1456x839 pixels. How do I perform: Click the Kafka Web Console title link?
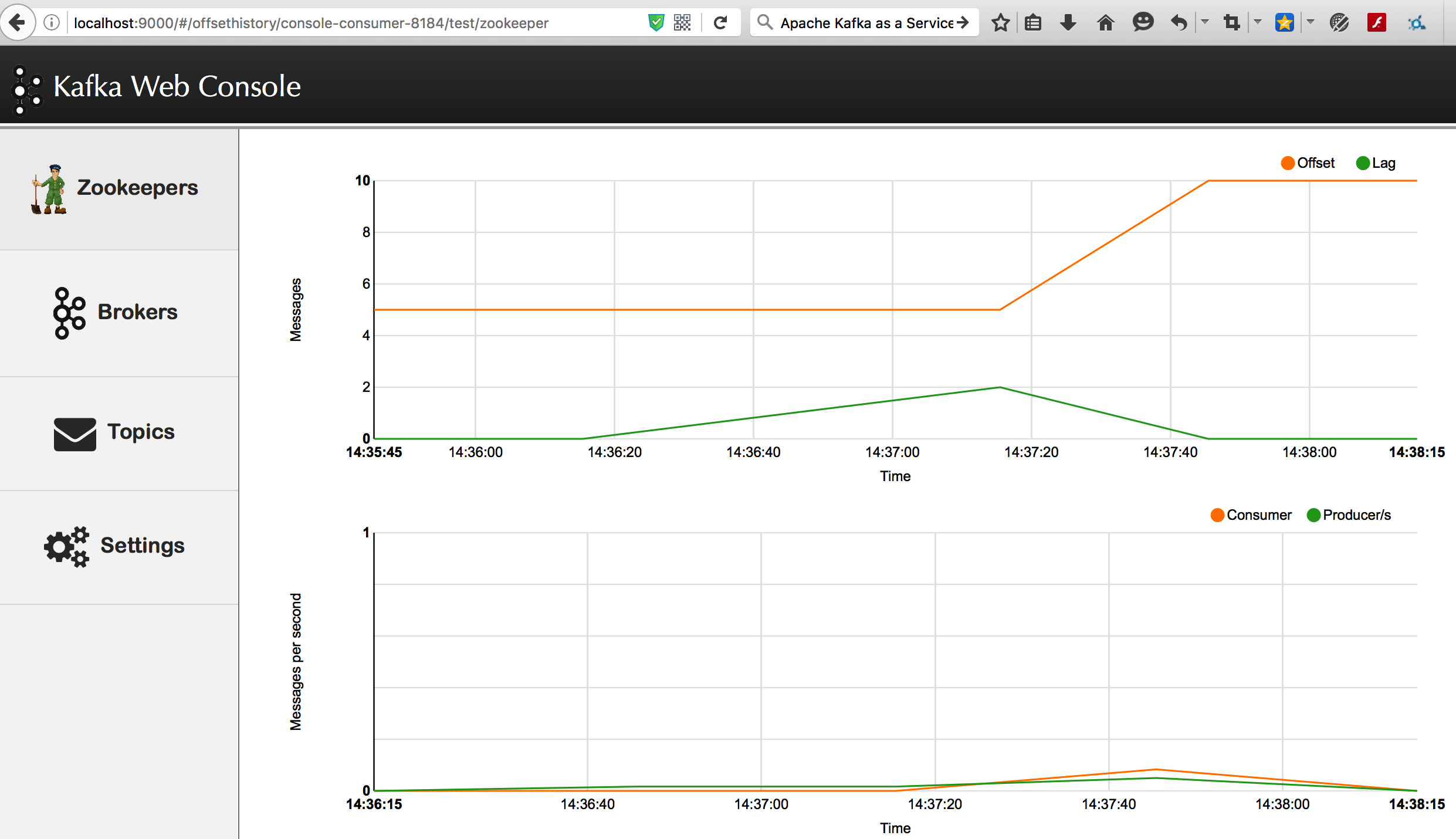[177, 87]
